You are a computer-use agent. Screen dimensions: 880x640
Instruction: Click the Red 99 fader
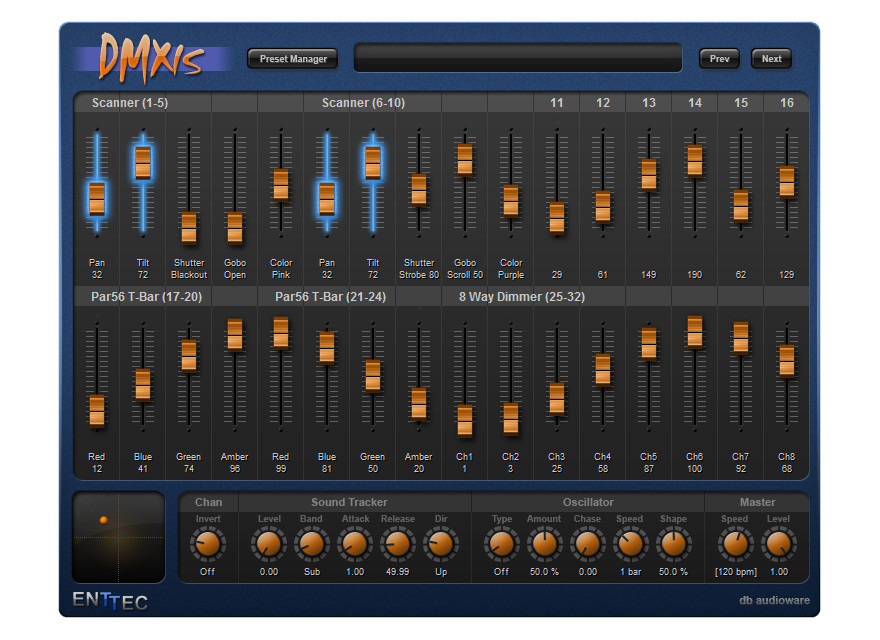click(x=281, y=332)
